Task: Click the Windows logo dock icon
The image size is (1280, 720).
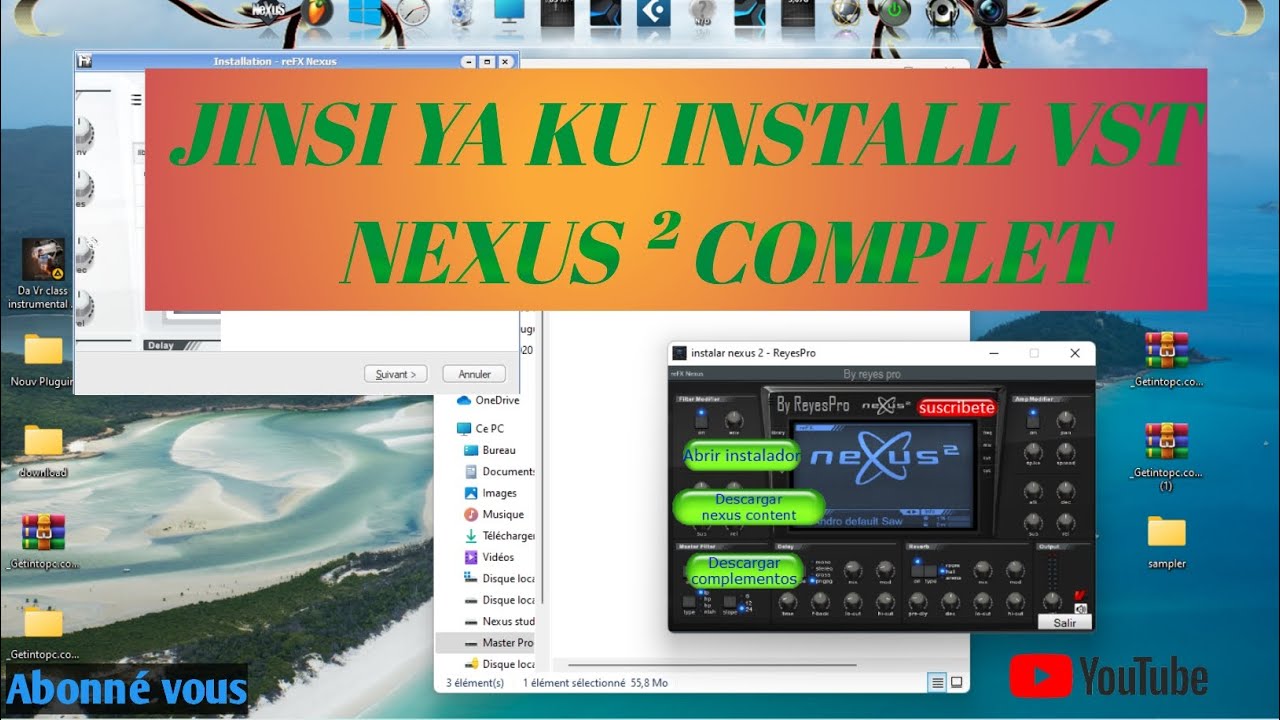Action: click(364, 13)
